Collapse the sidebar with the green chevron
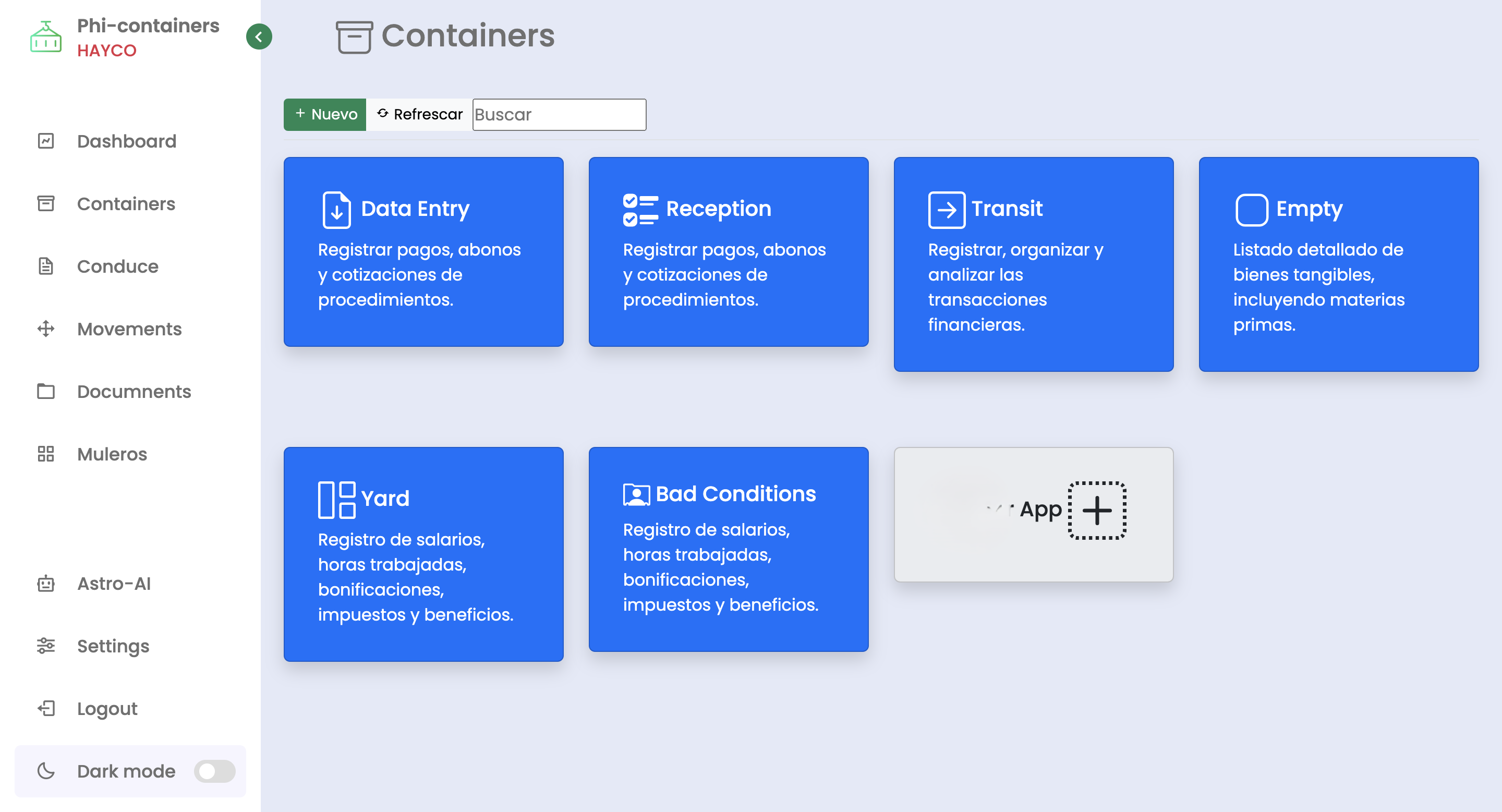 click(259, 37)
